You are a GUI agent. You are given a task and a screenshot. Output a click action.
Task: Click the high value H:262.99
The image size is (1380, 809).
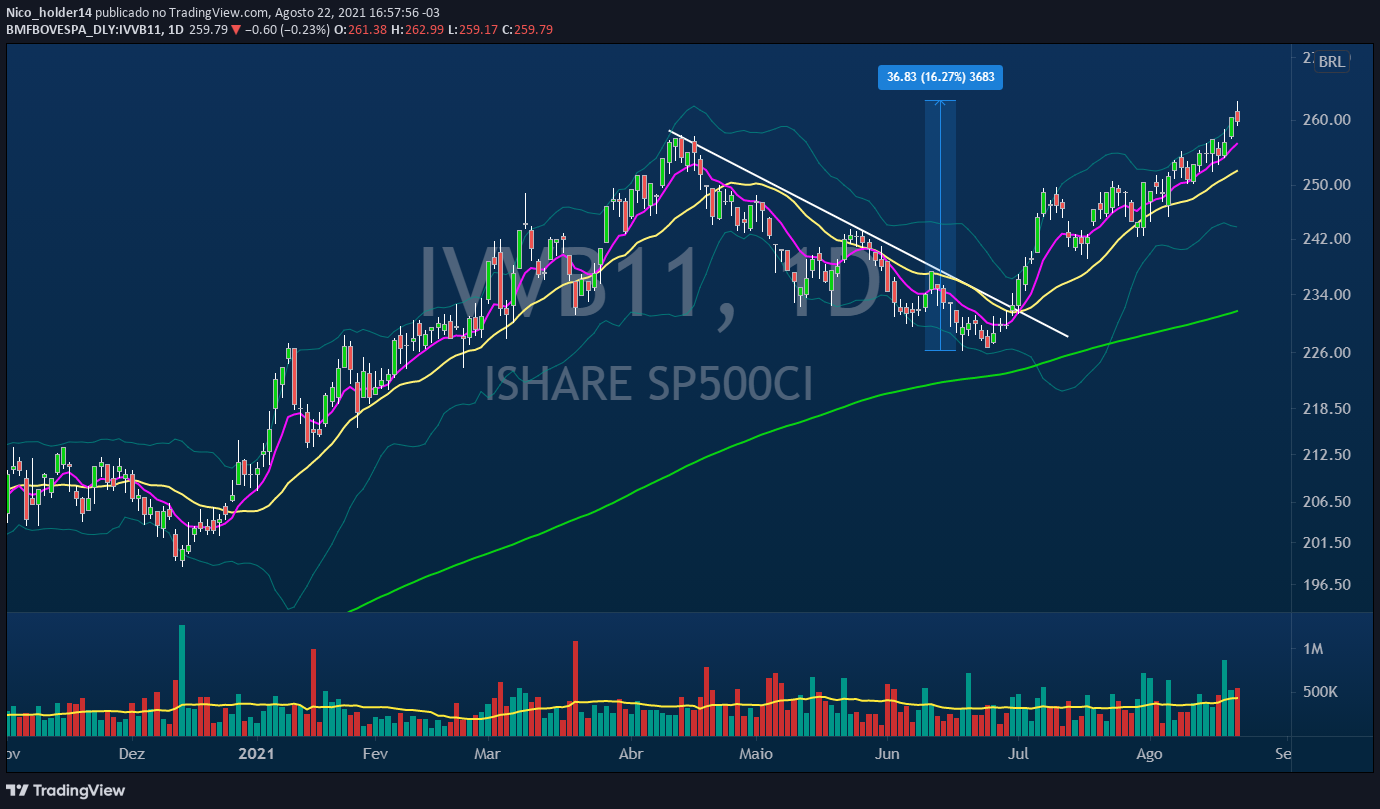click(417, 30)
